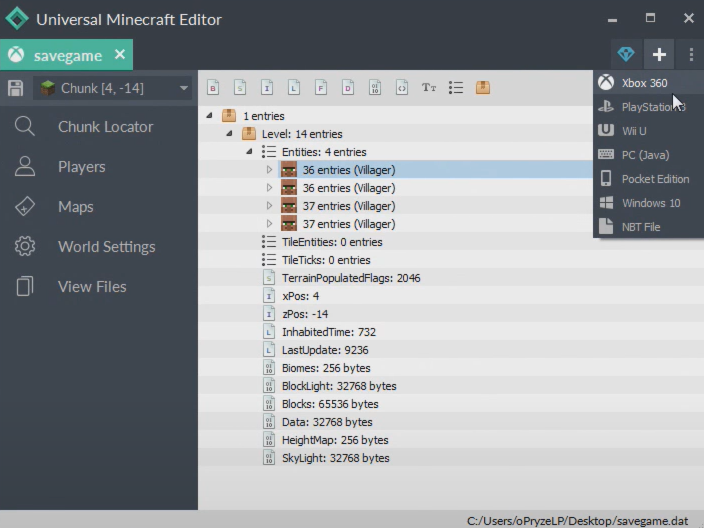Screen dimensions: 704x528
Task: Add an Int Array tag from toolbar
Action: point(402,88)
